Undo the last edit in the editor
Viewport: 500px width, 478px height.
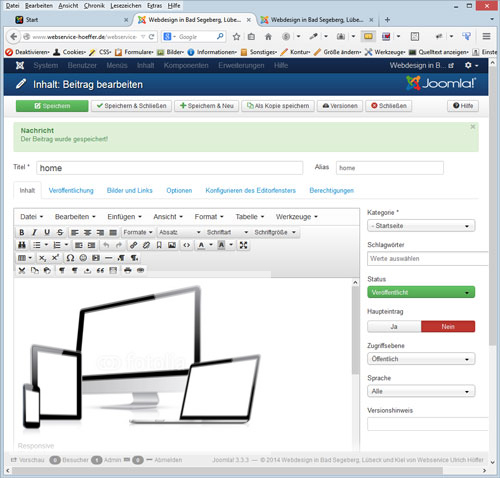tap(106, 245)
